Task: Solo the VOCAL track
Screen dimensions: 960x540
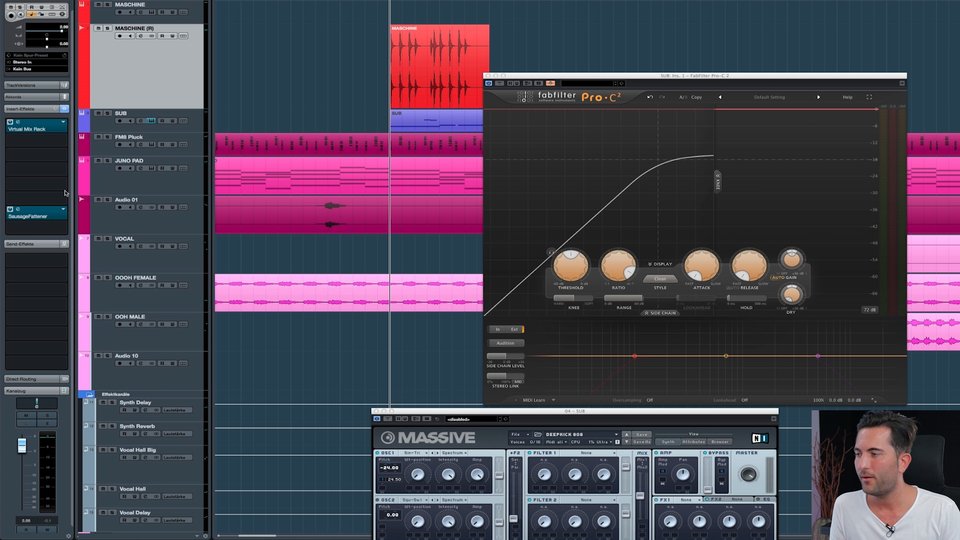Action: pyautogui.click(x=108, y=239)
